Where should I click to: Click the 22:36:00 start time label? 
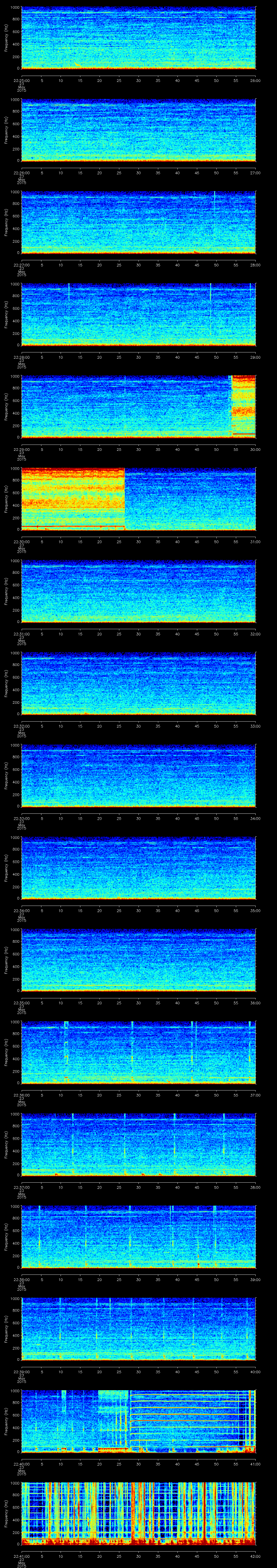21,1095
